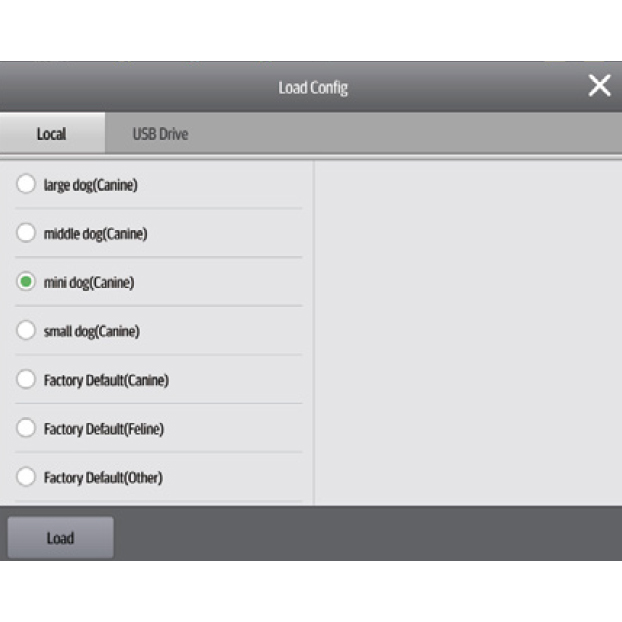Click the selected mini dog(Canine) radio button
Viewport: 622px width, 622px height.
point(27,282)
